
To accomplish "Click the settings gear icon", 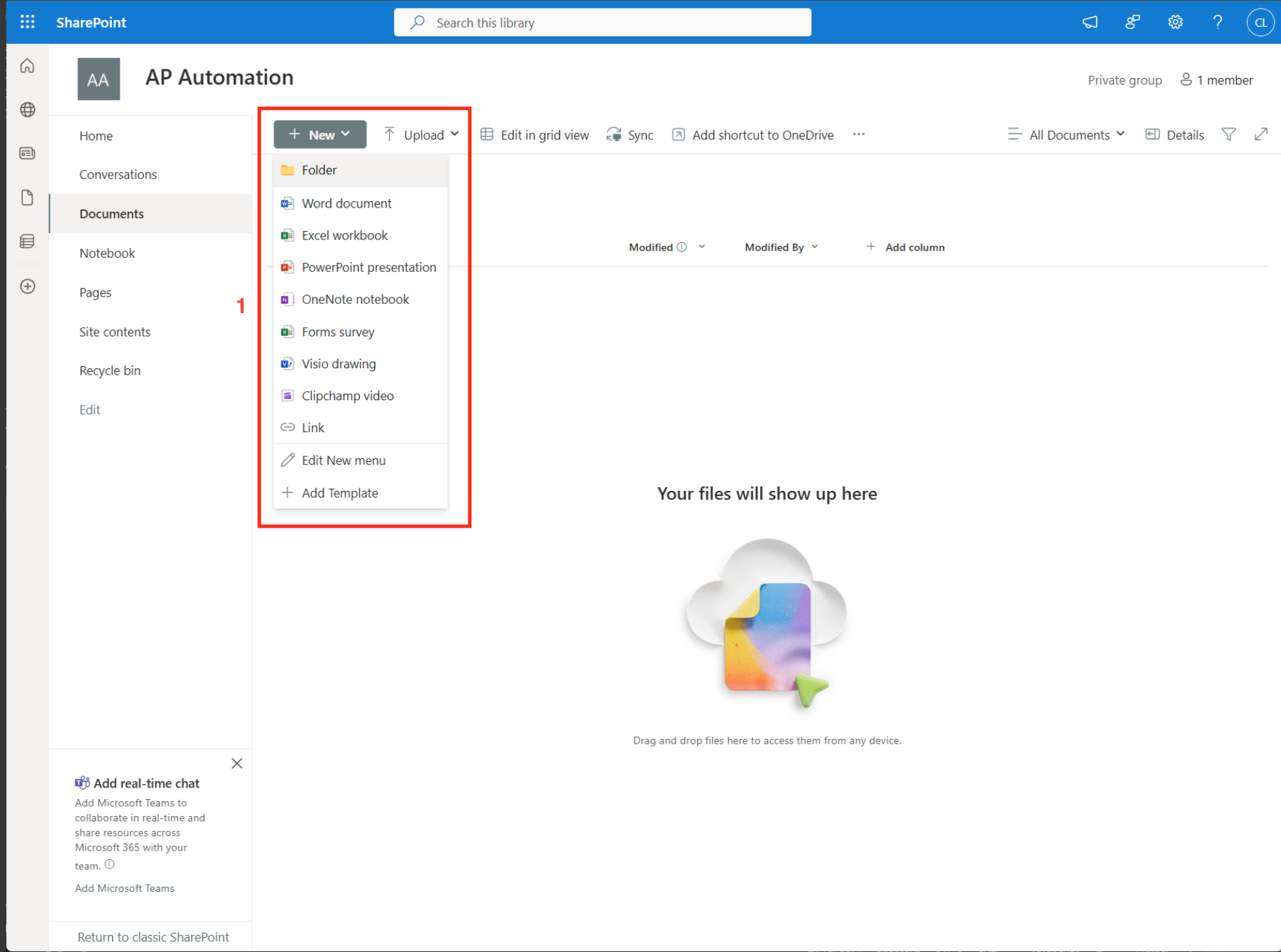I will [1175, 22].
